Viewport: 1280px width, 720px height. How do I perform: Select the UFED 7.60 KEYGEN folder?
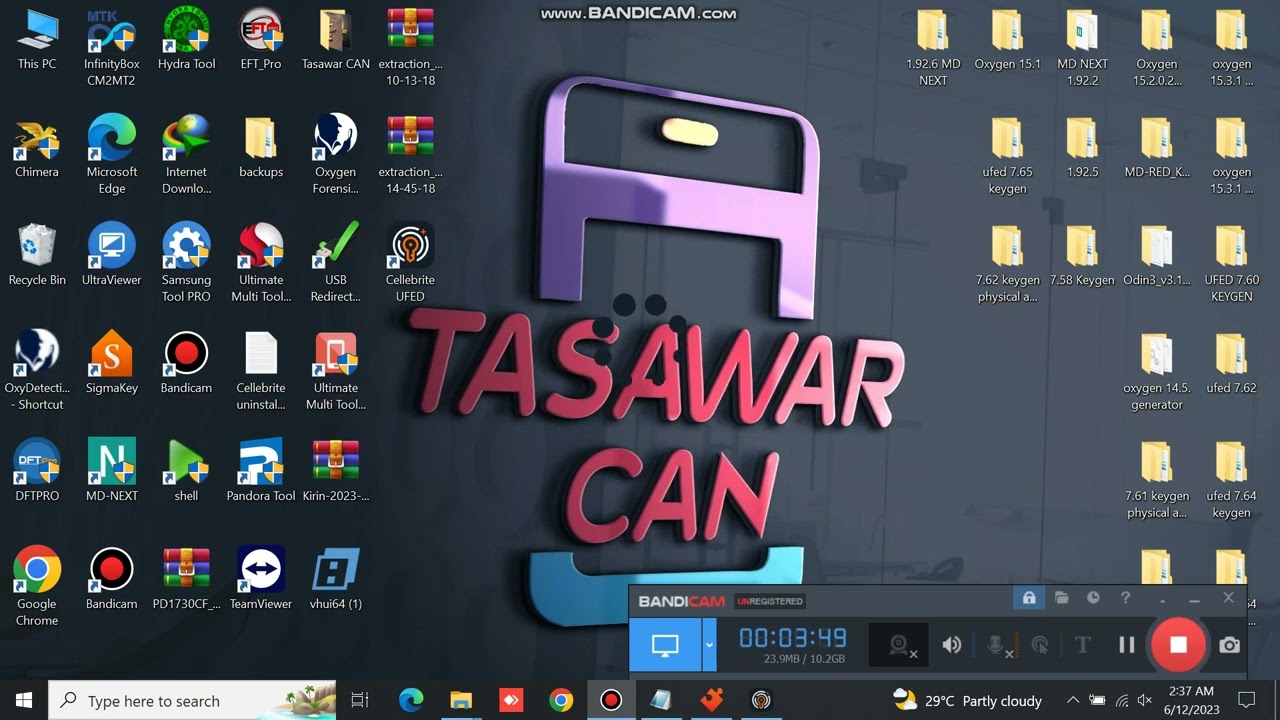point(1232,263)
